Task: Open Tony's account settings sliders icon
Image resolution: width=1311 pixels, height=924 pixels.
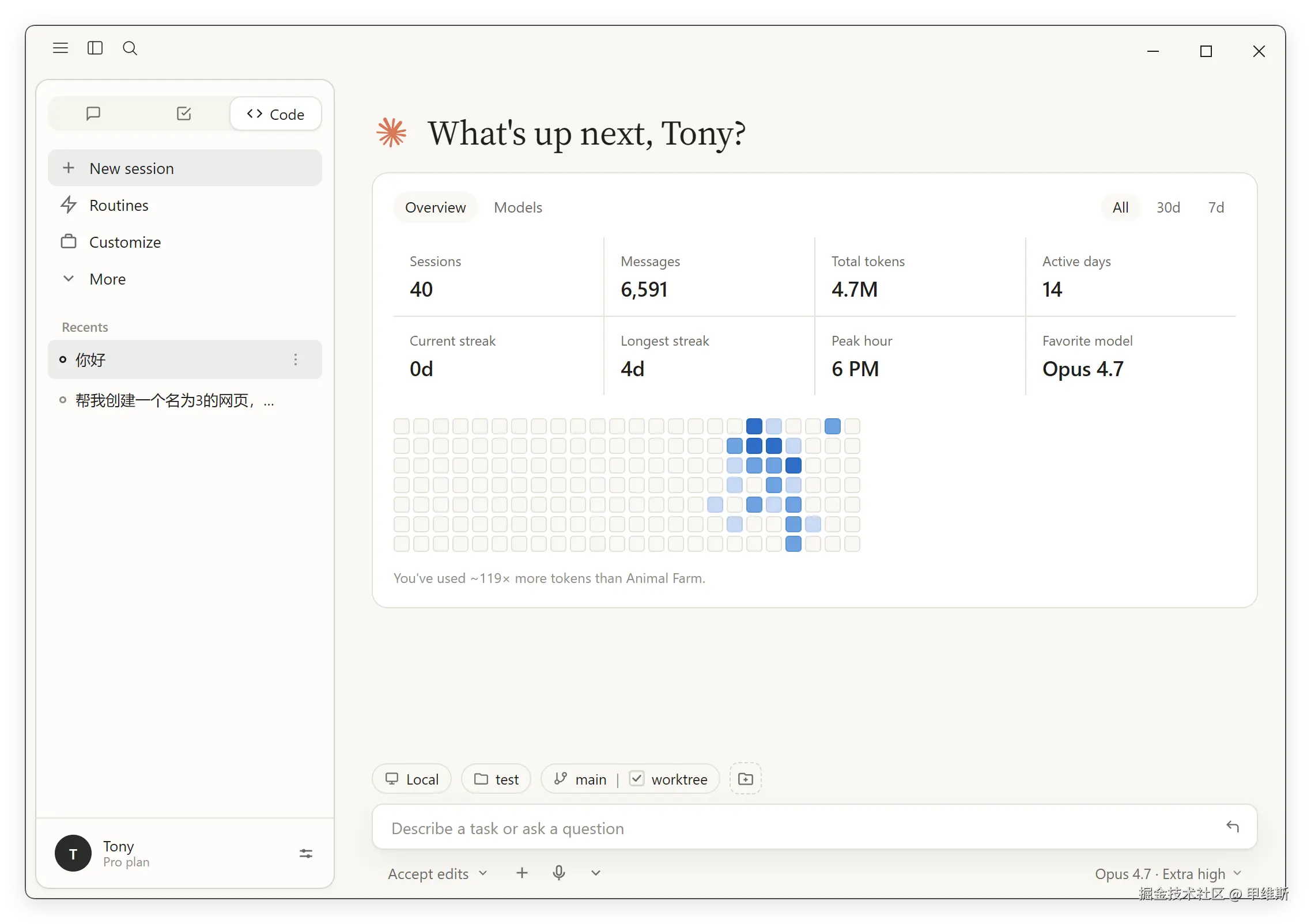Action: coord(306,853)
